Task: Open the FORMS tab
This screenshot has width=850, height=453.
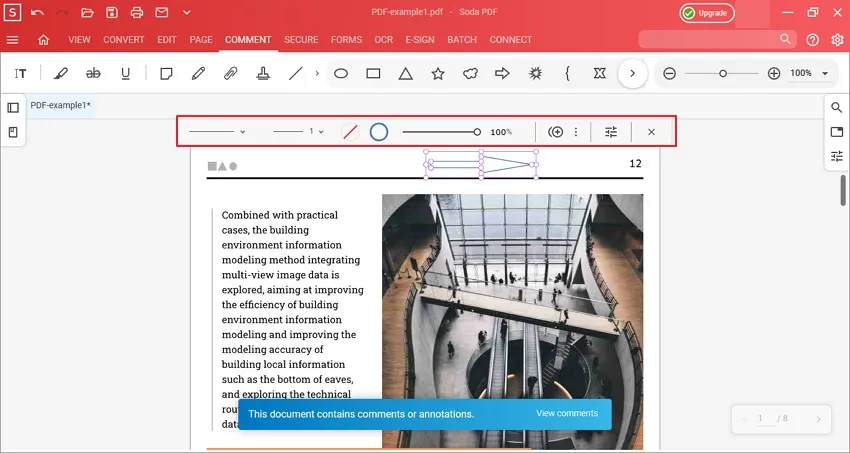Action: [x=346, y=40]
